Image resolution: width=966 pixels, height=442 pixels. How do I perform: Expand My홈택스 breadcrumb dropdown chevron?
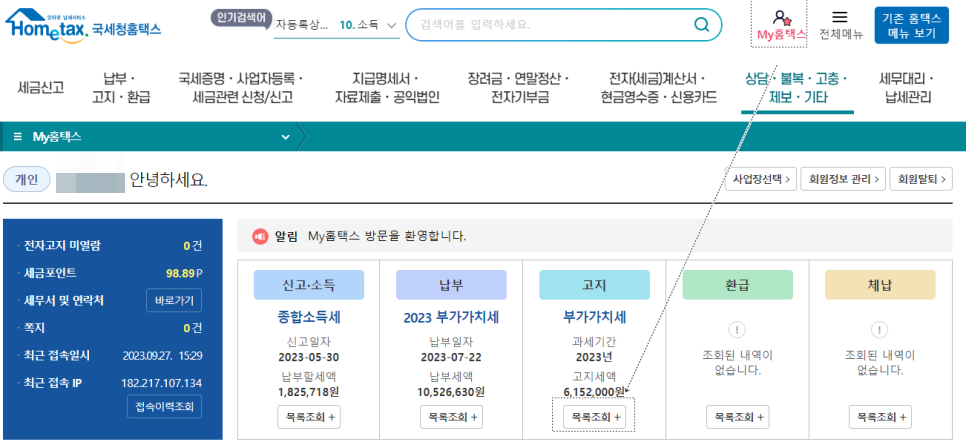pyautogui.click(x=285, y=137)
